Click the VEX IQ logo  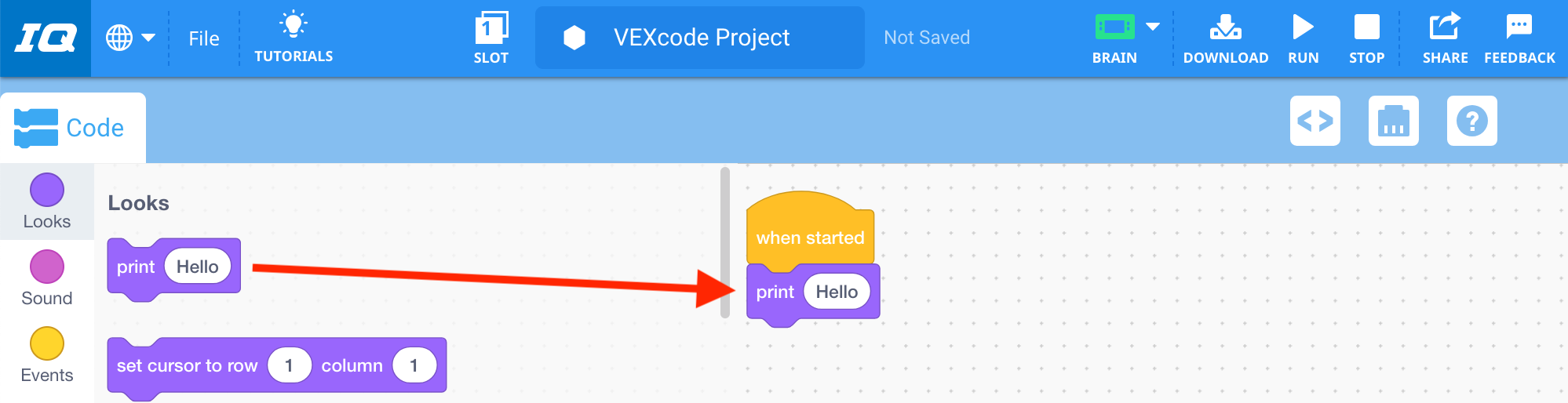click(x=46, y=38)
